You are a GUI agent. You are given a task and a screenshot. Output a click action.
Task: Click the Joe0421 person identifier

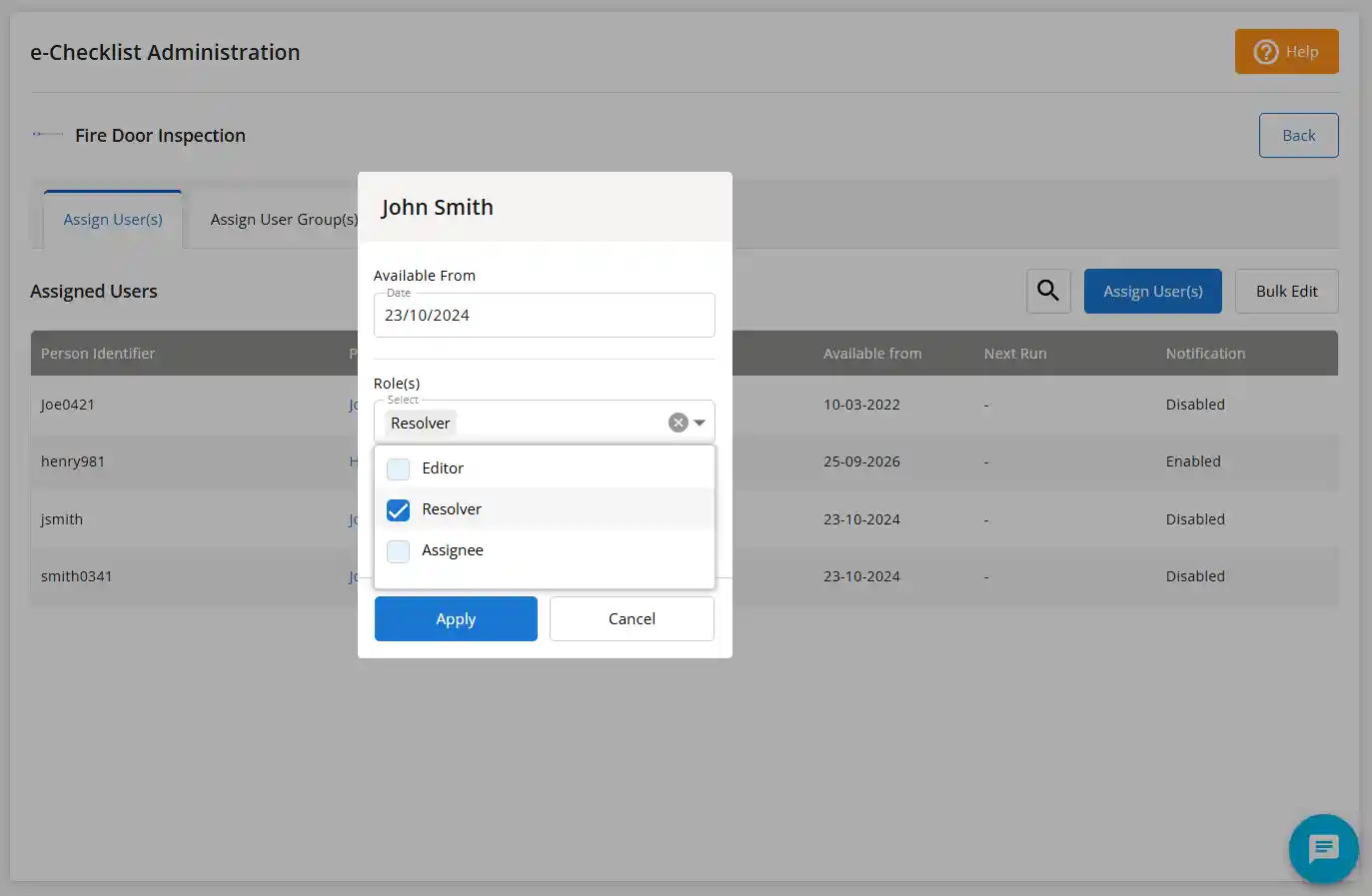[x=68, y=405]
